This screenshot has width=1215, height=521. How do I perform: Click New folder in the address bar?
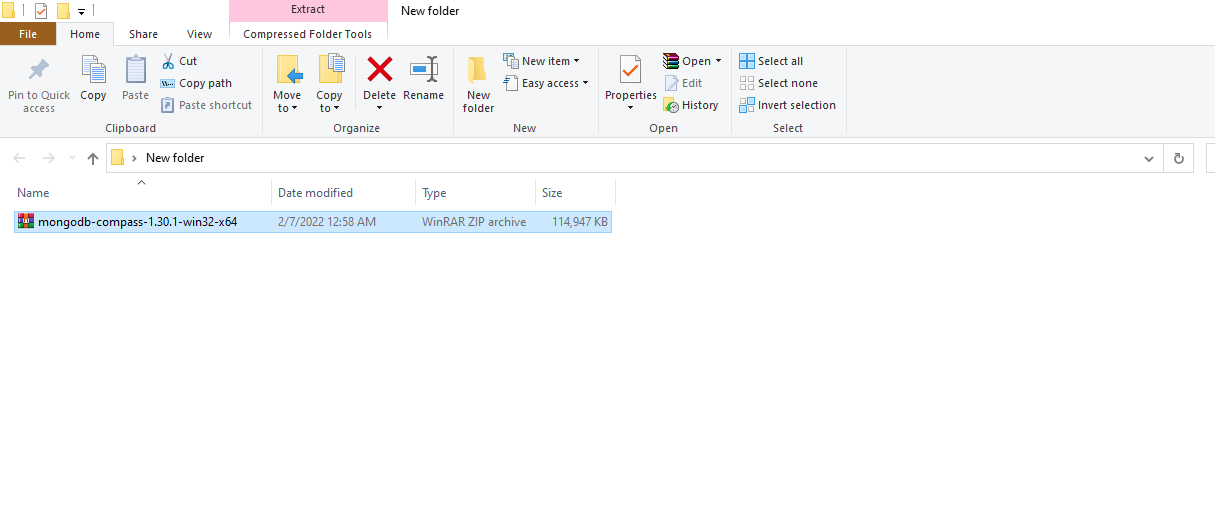[x=175, y=158]
